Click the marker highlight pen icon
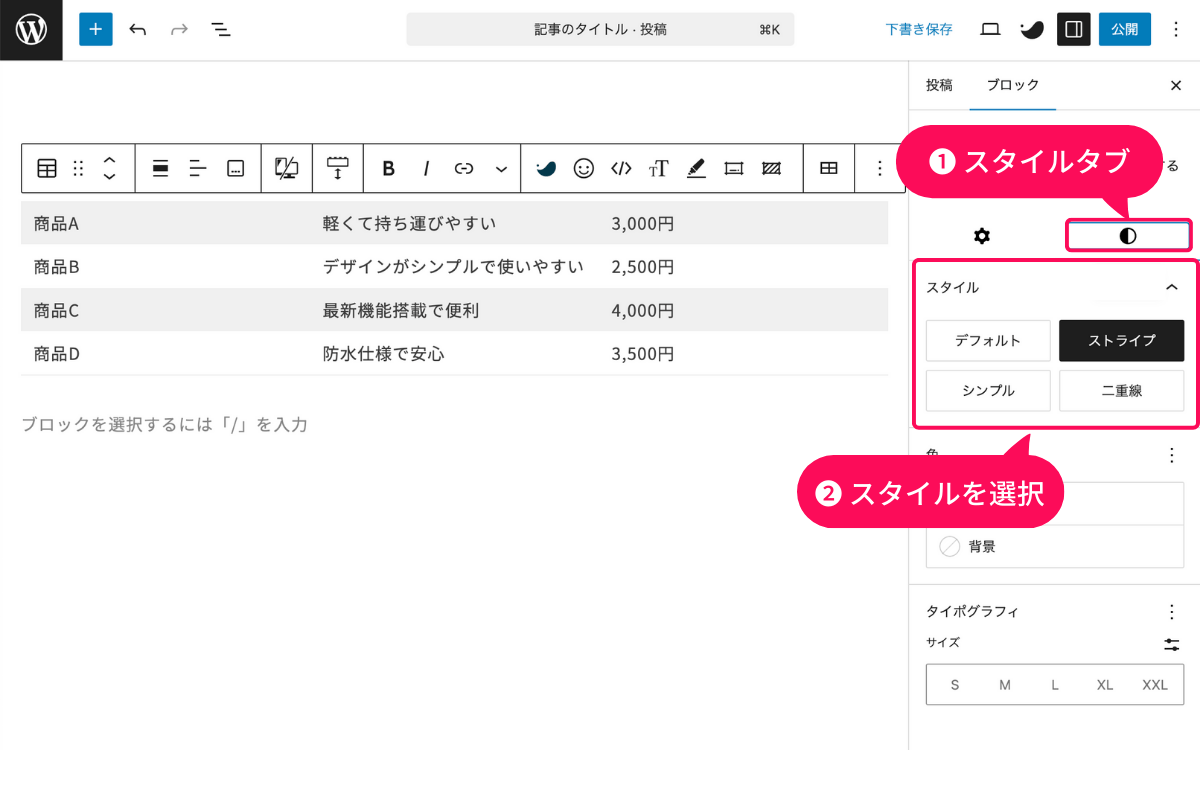Viewport: 1200px width, 800px height. pyautogui.click(x=696, y=168)
